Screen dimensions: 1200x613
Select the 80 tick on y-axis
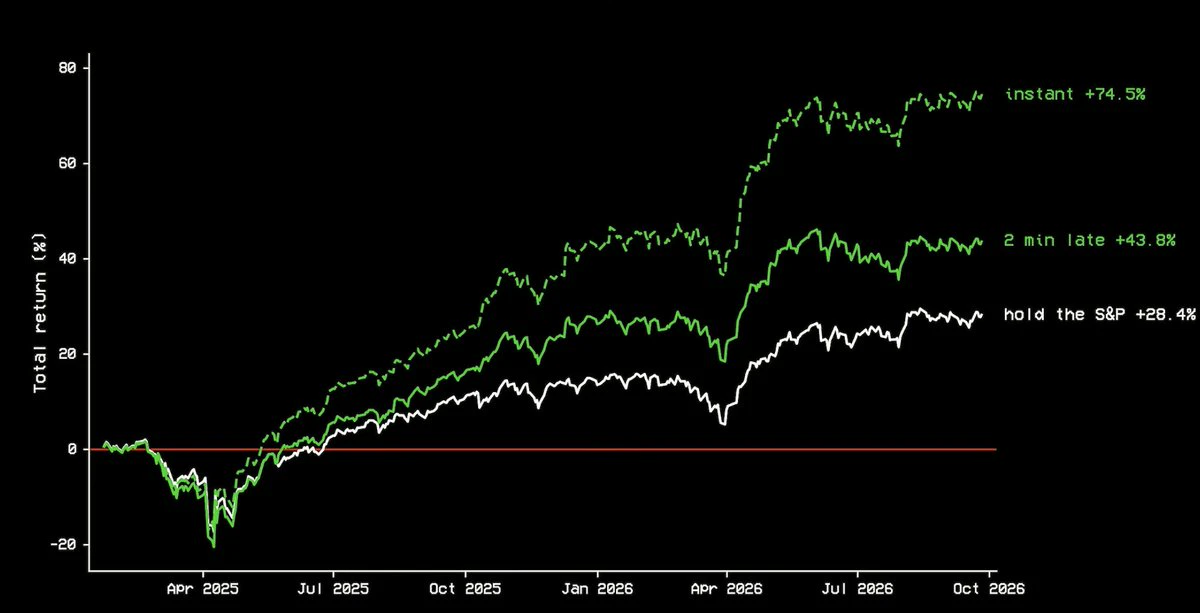coord(69,68)
